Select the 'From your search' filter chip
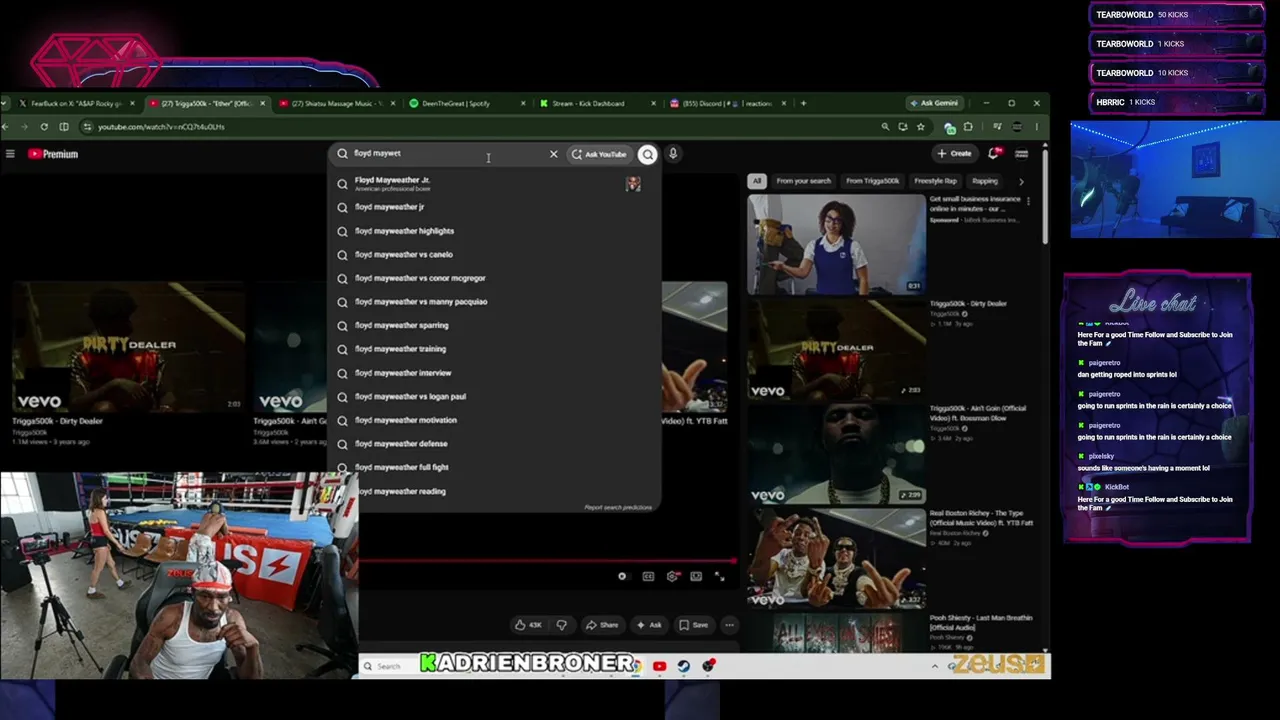Image resolution: width=1280 pixels, height=720 pixels. tap(804, 181)
